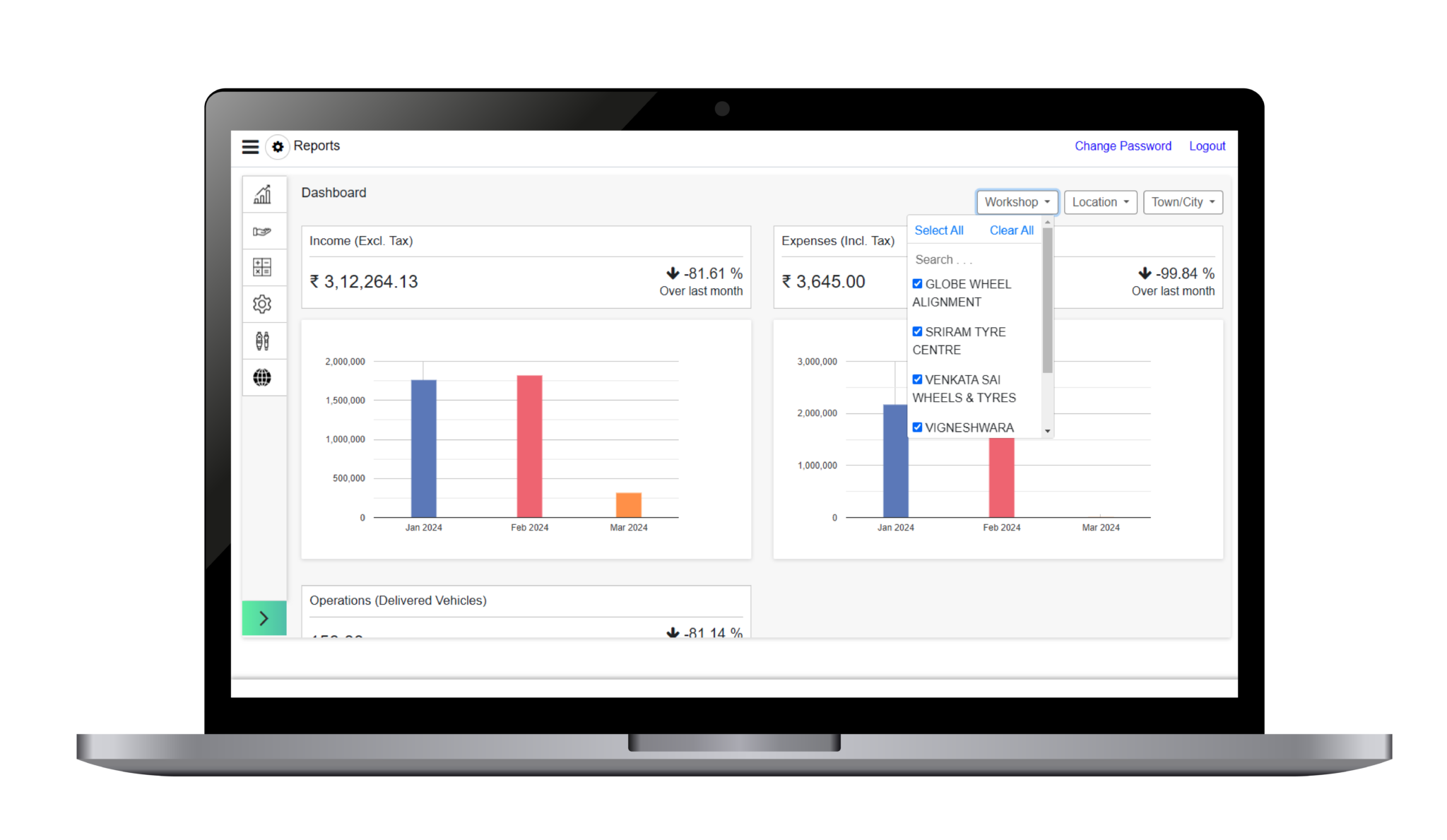Expand the Town/City dropdown filter
Image resolution: width=1447 pixels, height=840 pixels.
click(x=1183, y=202)
